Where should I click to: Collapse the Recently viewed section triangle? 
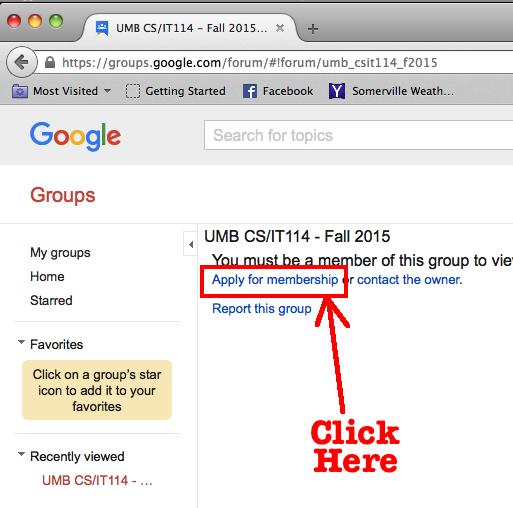[x=21, y=454]
